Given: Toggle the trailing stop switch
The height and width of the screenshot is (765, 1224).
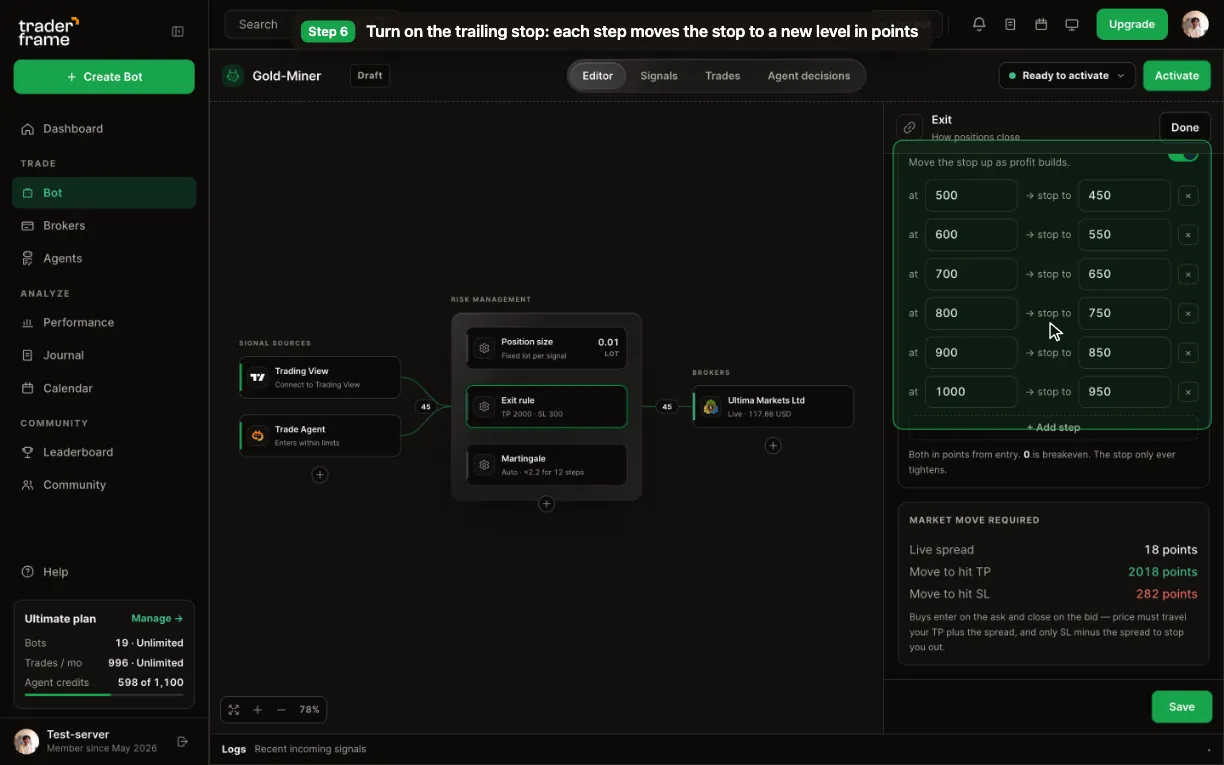Looking at the screenshot, I should coord(1183,154).
